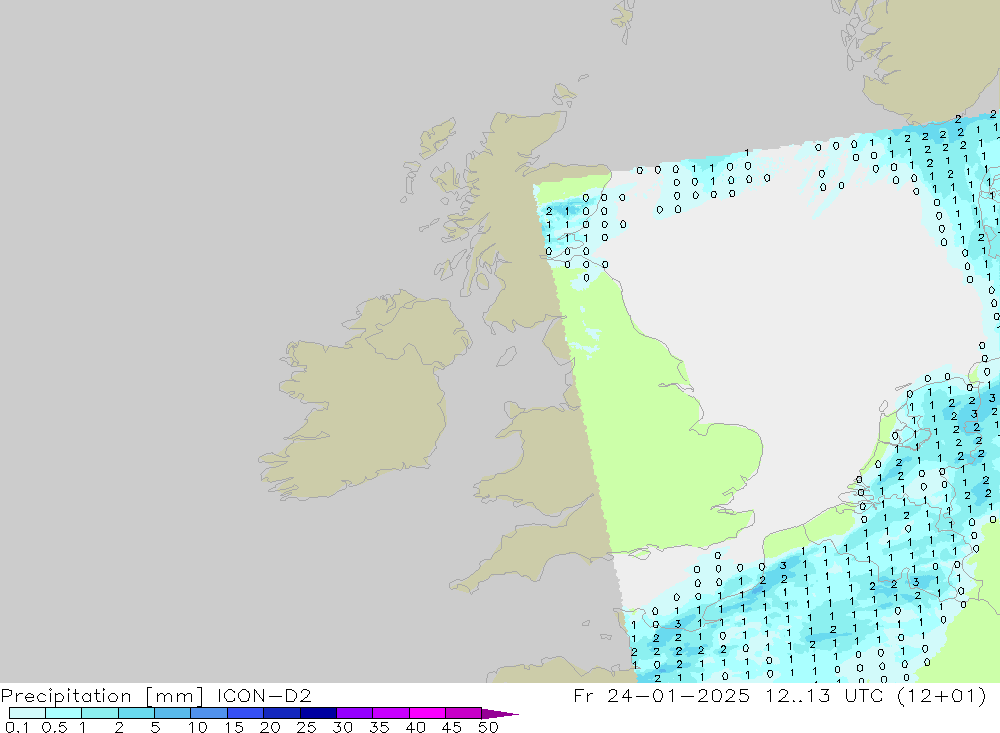Screen dimensions: 1000x733
Task: Click the 2–5 mm legend swatch
Action: 136,713
